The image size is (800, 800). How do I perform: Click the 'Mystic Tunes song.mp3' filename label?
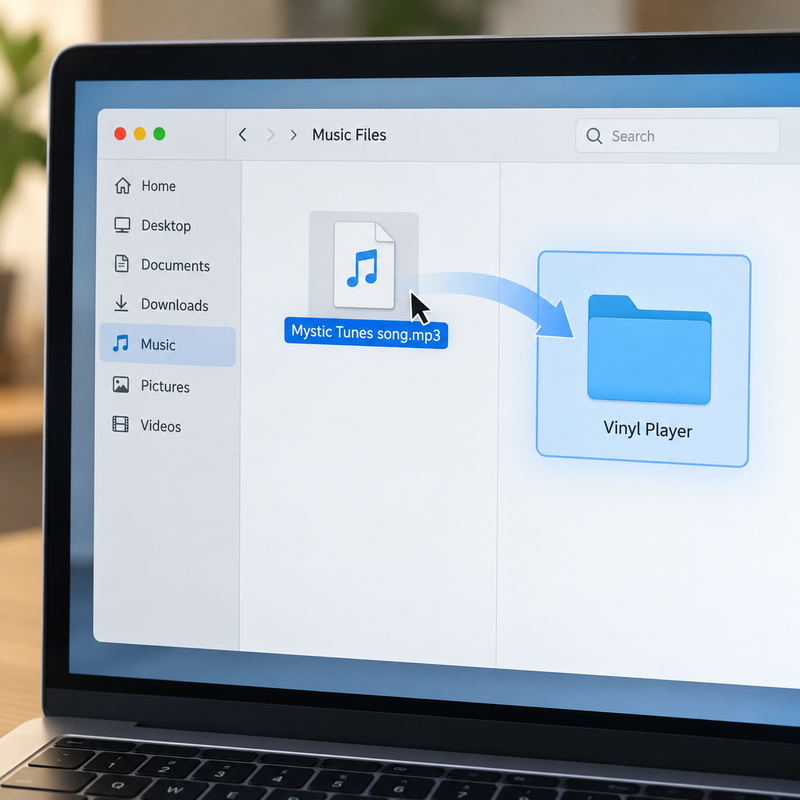[366, 333]
